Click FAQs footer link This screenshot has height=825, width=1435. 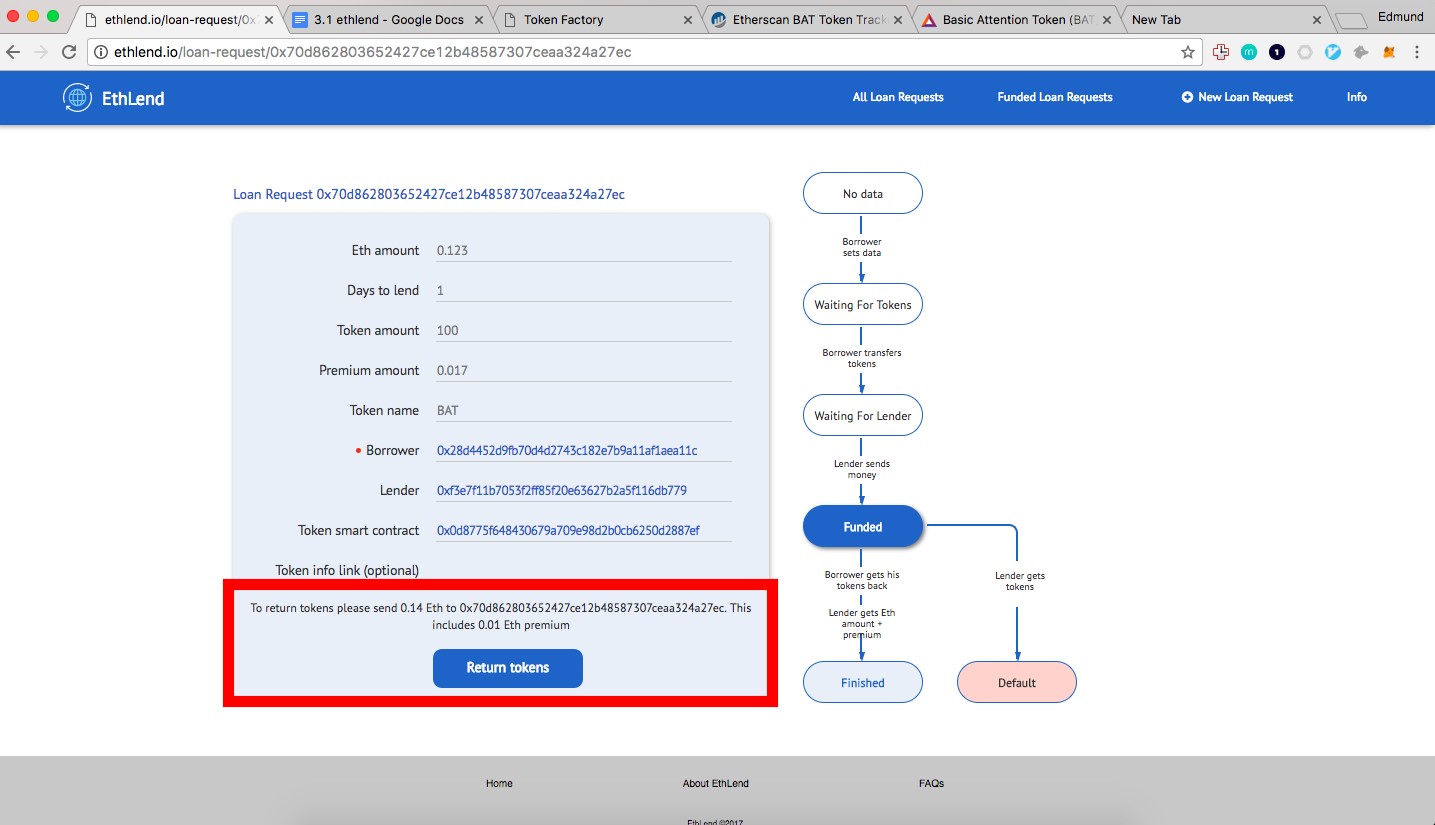coord(931,783)
